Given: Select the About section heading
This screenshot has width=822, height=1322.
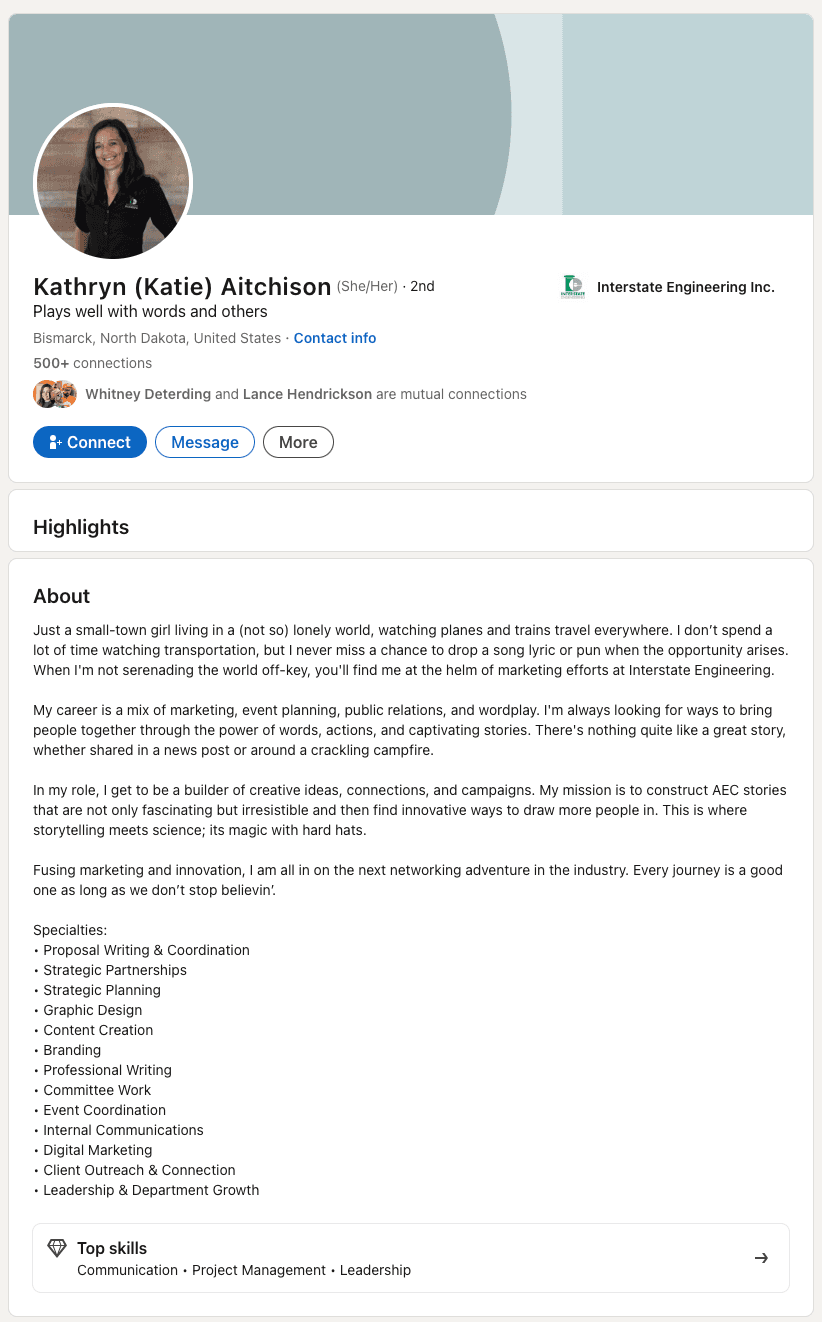Looking at the screenshot, I should pyautogui.click(x=62, y=596).
